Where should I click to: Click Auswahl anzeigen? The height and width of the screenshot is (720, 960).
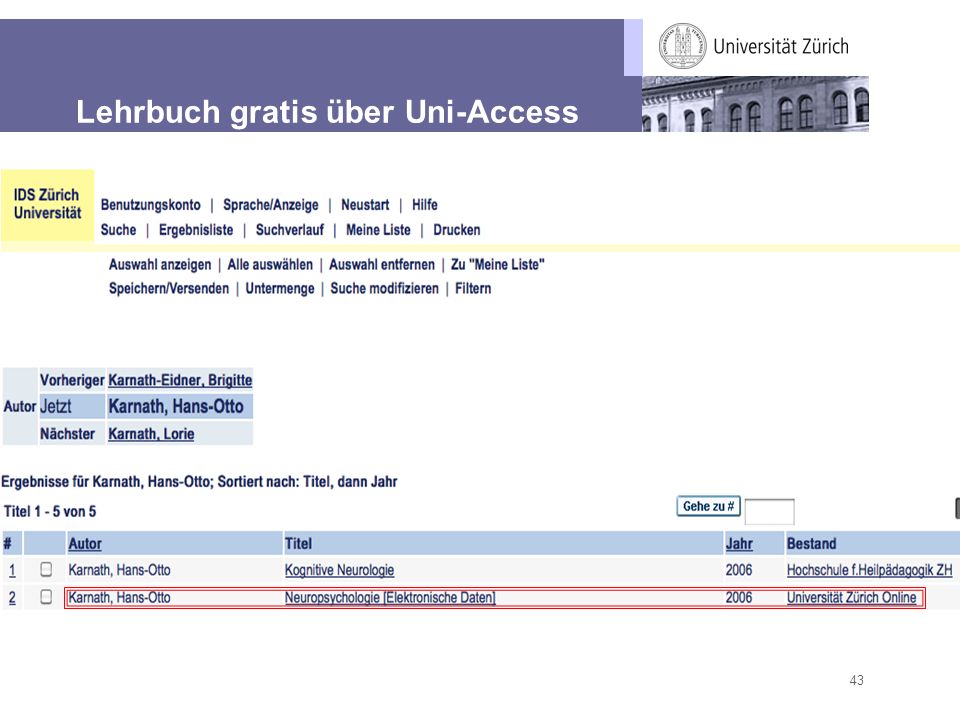[160, 264]
